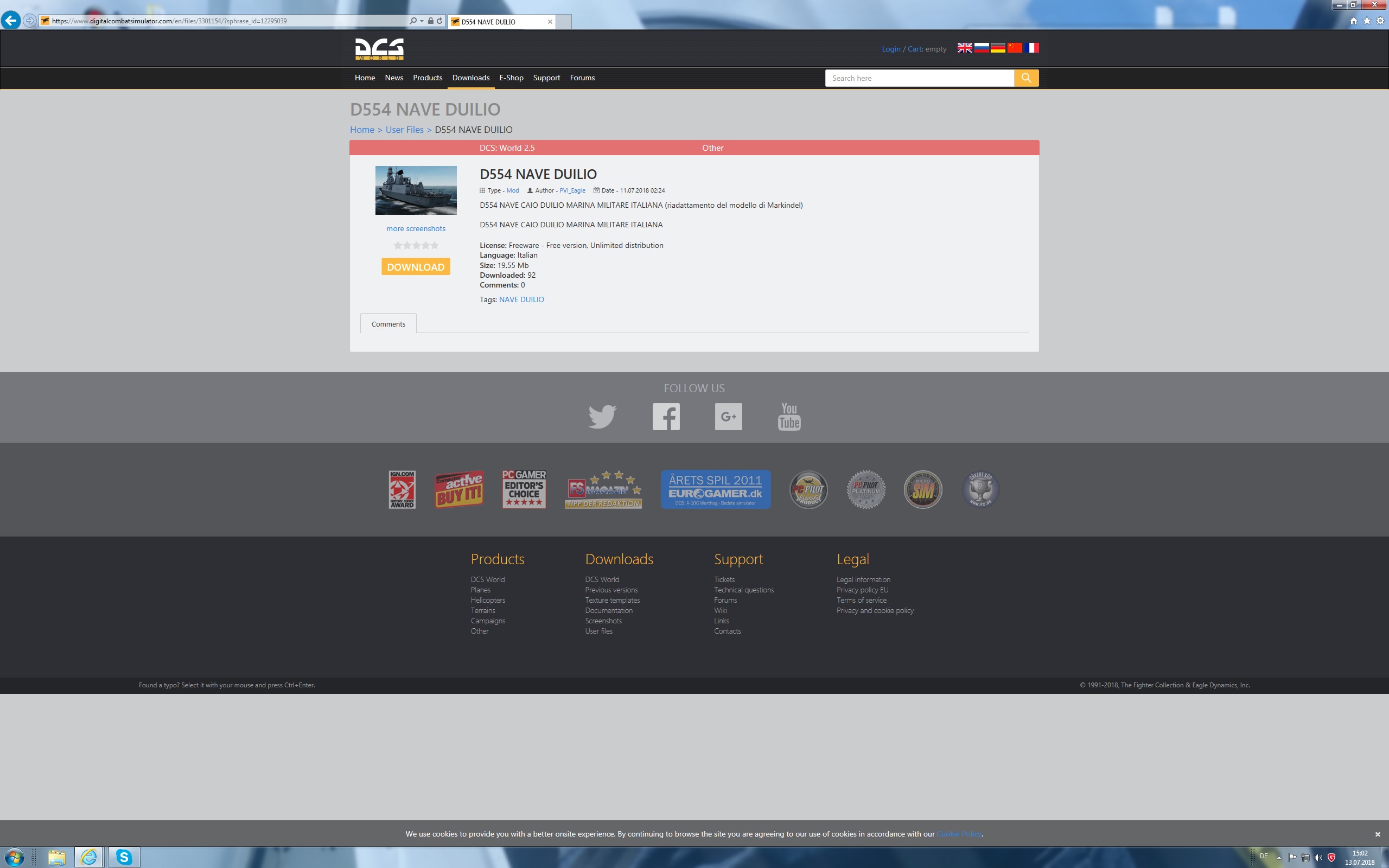The height and width of the screenshot is (868, 1389).
Task: Click the Eurogamer.dk Årets Spil 2011 badge
Action: [x=716, y=490]
